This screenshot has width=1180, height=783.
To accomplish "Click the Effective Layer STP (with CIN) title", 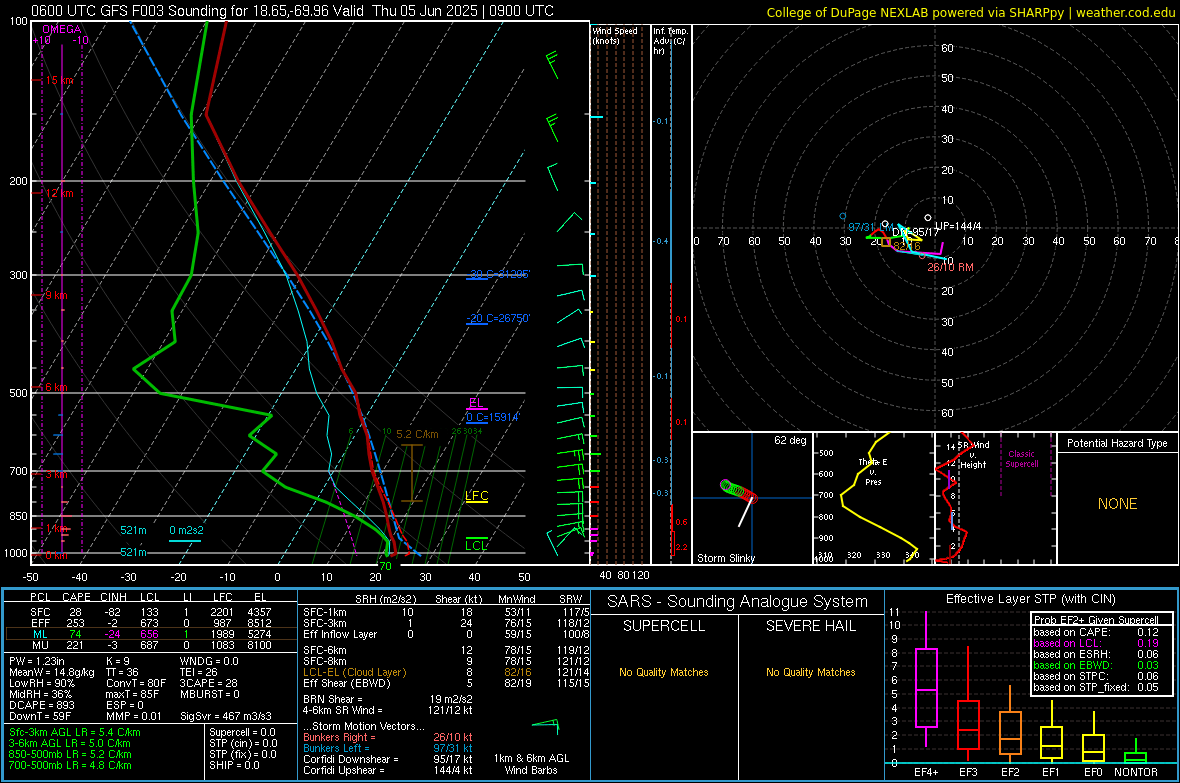I will [x=1030, y=599].
